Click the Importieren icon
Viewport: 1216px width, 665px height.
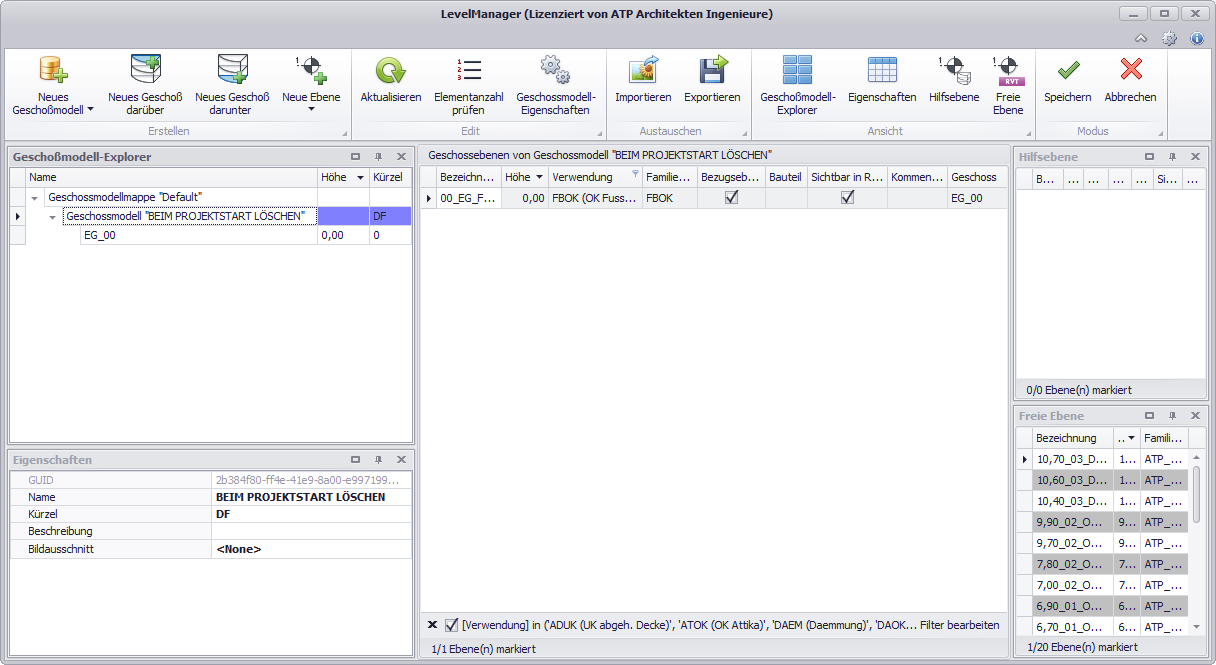[x=642, y=70]
